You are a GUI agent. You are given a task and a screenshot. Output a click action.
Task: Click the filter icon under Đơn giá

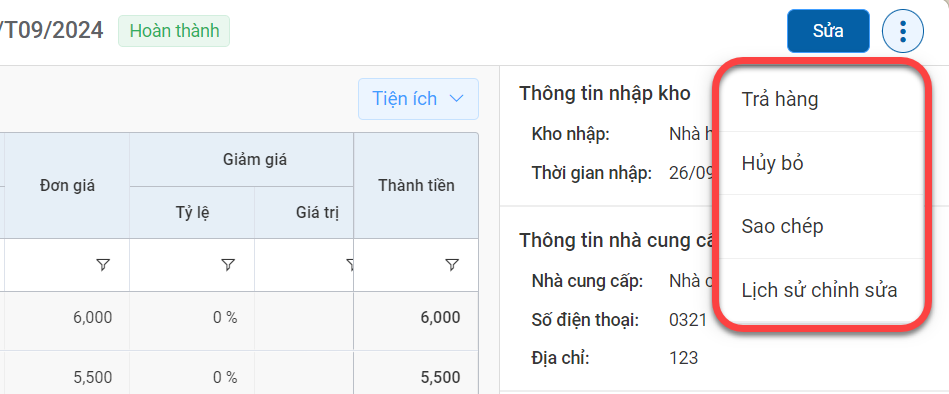pyautogui.click(x=103, y=264)
